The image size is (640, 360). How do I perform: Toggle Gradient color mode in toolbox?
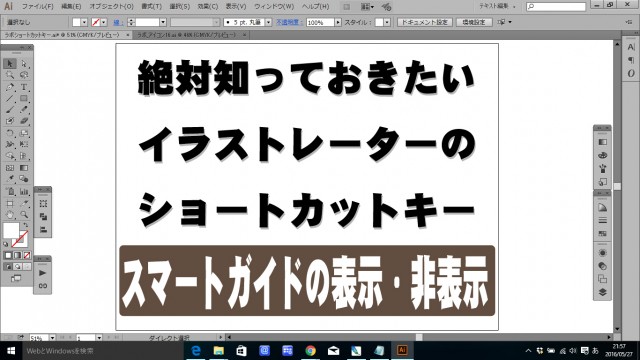coord(18,256)
